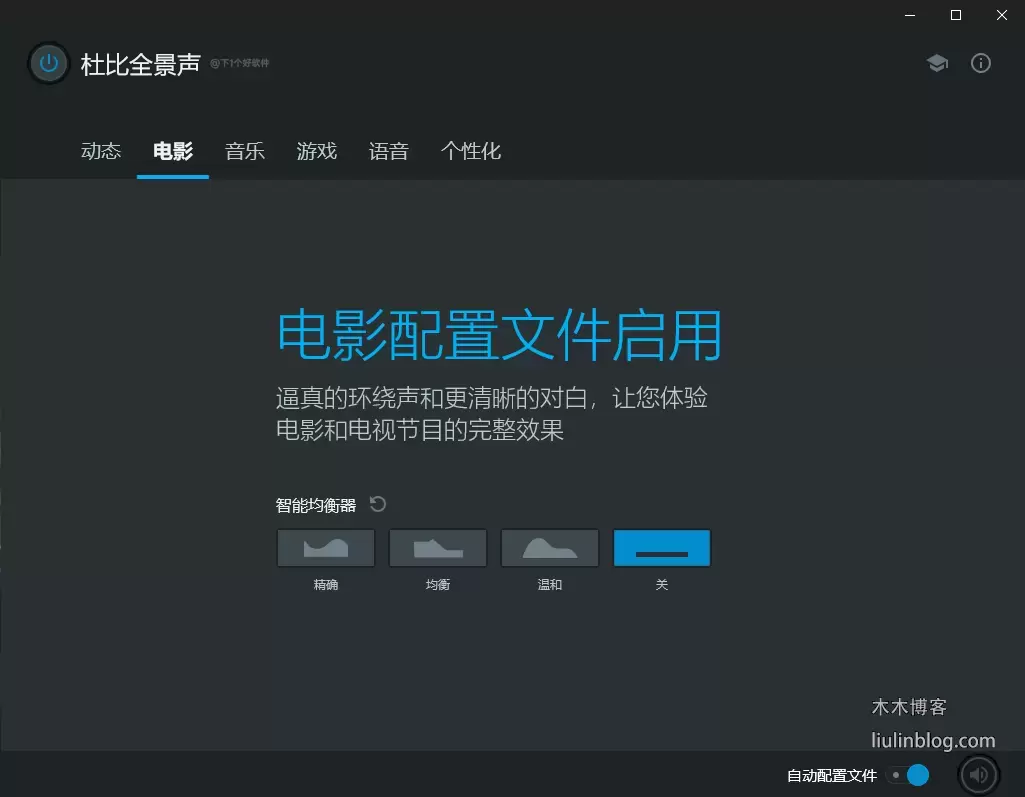Disable the 自动配置文件 switch
This screenshot has width=1025, height=797.
click(x=908, y=775)
